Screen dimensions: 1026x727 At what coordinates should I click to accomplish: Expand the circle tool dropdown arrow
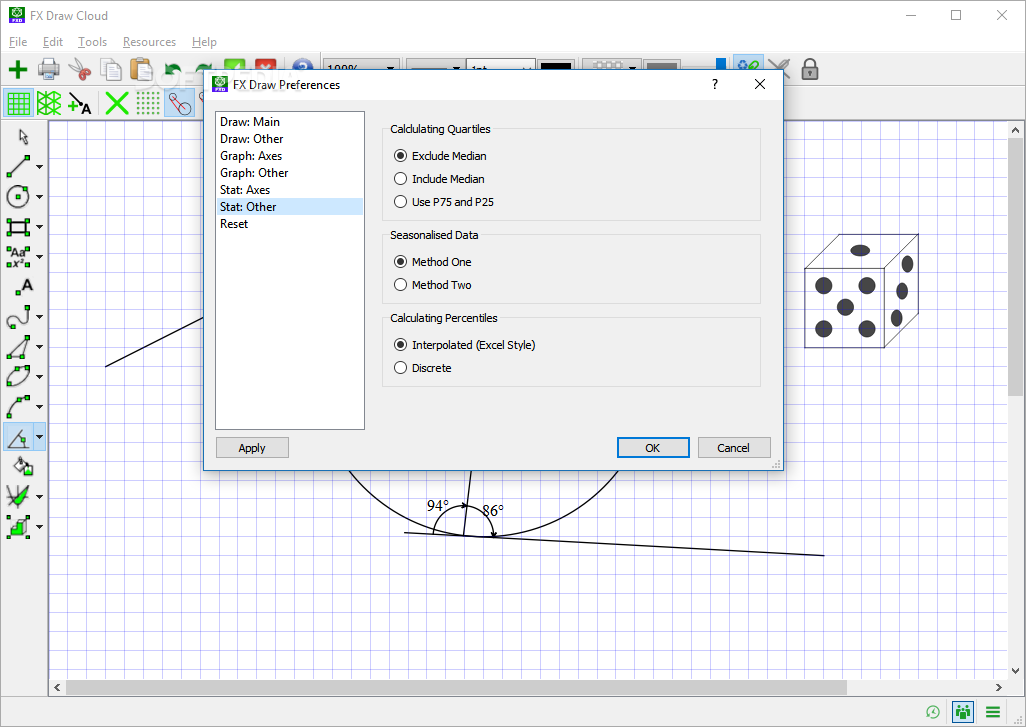pos(39,197)
